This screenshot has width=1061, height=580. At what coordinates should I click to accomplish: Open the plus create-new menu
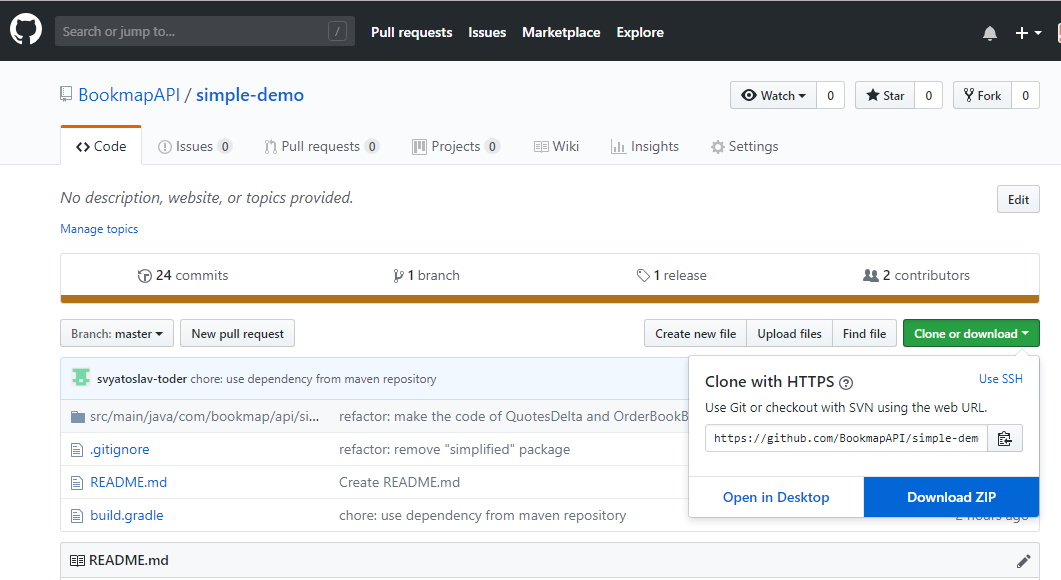1027,33
